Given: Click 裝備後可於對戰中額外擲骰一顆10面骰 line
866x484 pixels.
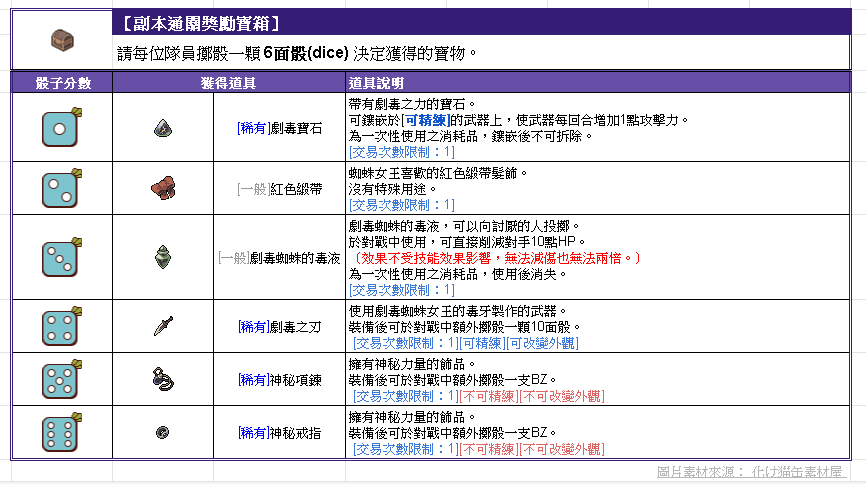Looking at the screenshot, I should point(465,327).
